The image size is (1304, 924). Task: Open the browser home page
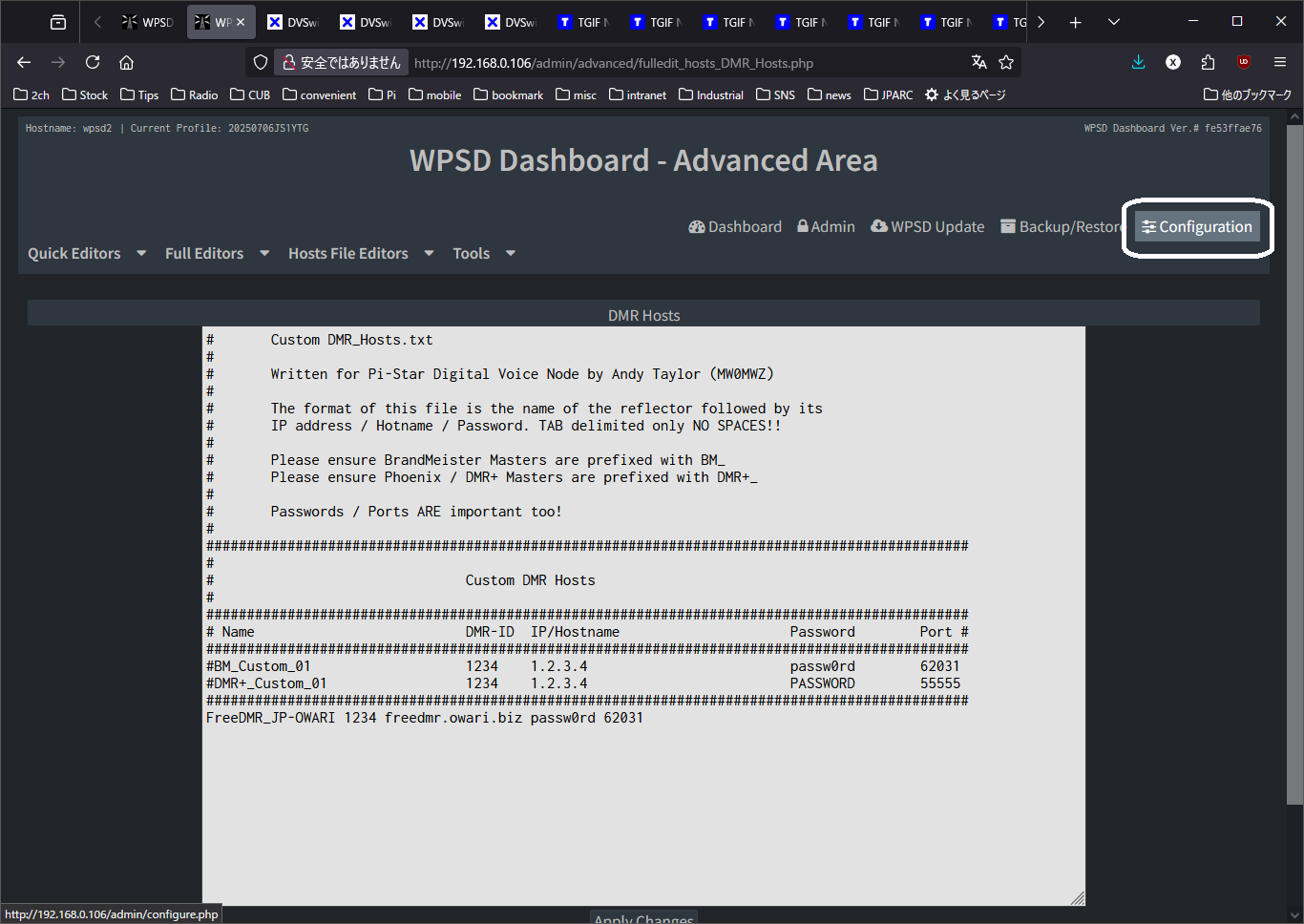click(126, 62)
